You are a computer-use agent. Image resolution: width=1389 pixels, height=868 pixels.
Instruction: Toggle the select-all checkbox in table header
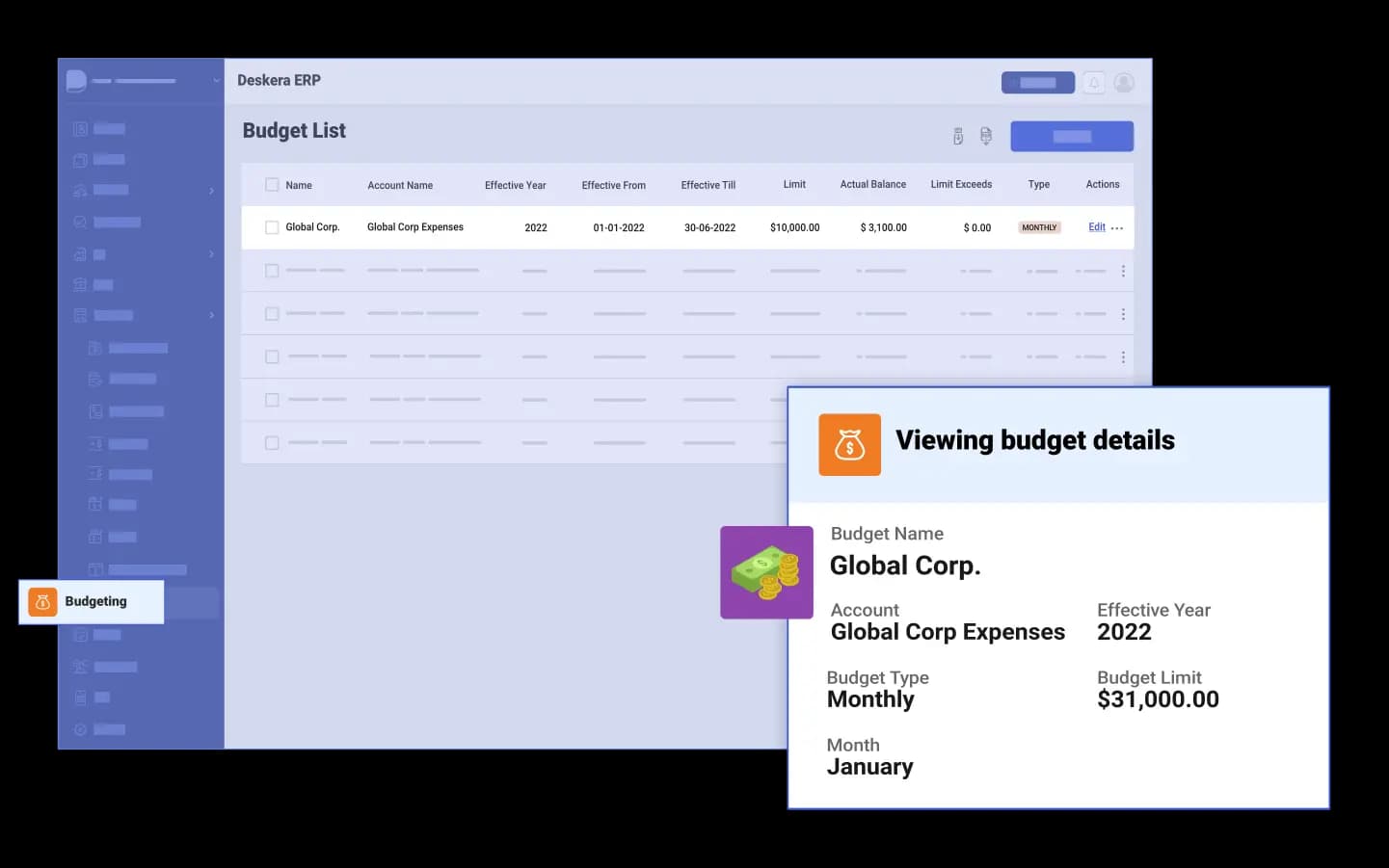pyautogui.click(x=272, y=185)
